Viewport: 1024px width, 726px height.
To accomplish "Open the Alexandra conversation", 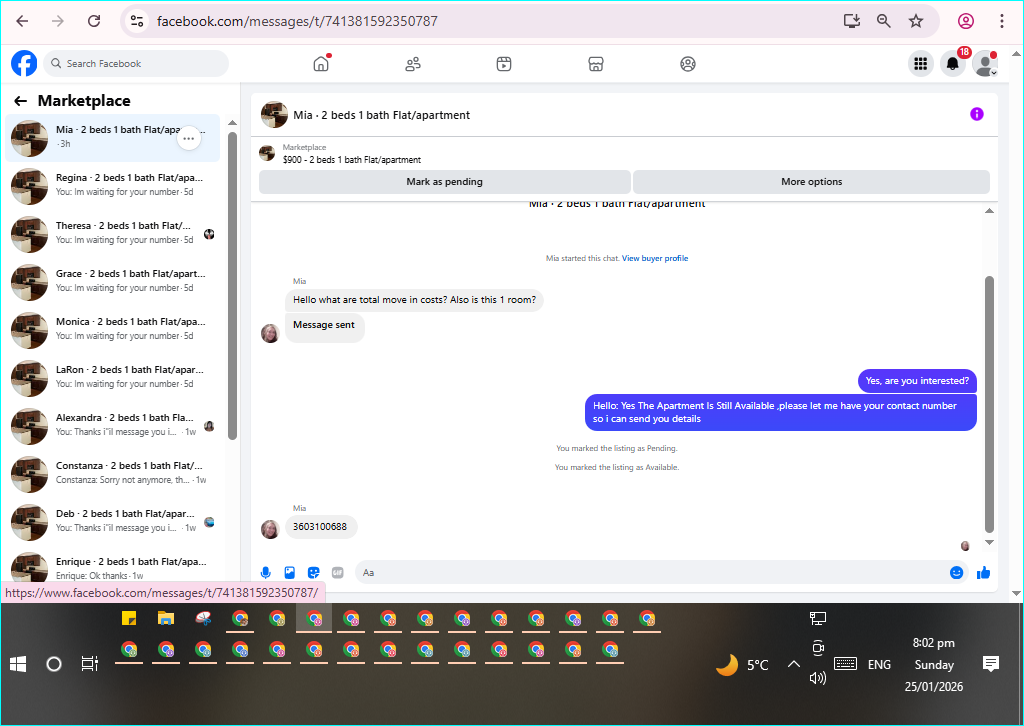I will pyautogui.click(x=112, y=426).
